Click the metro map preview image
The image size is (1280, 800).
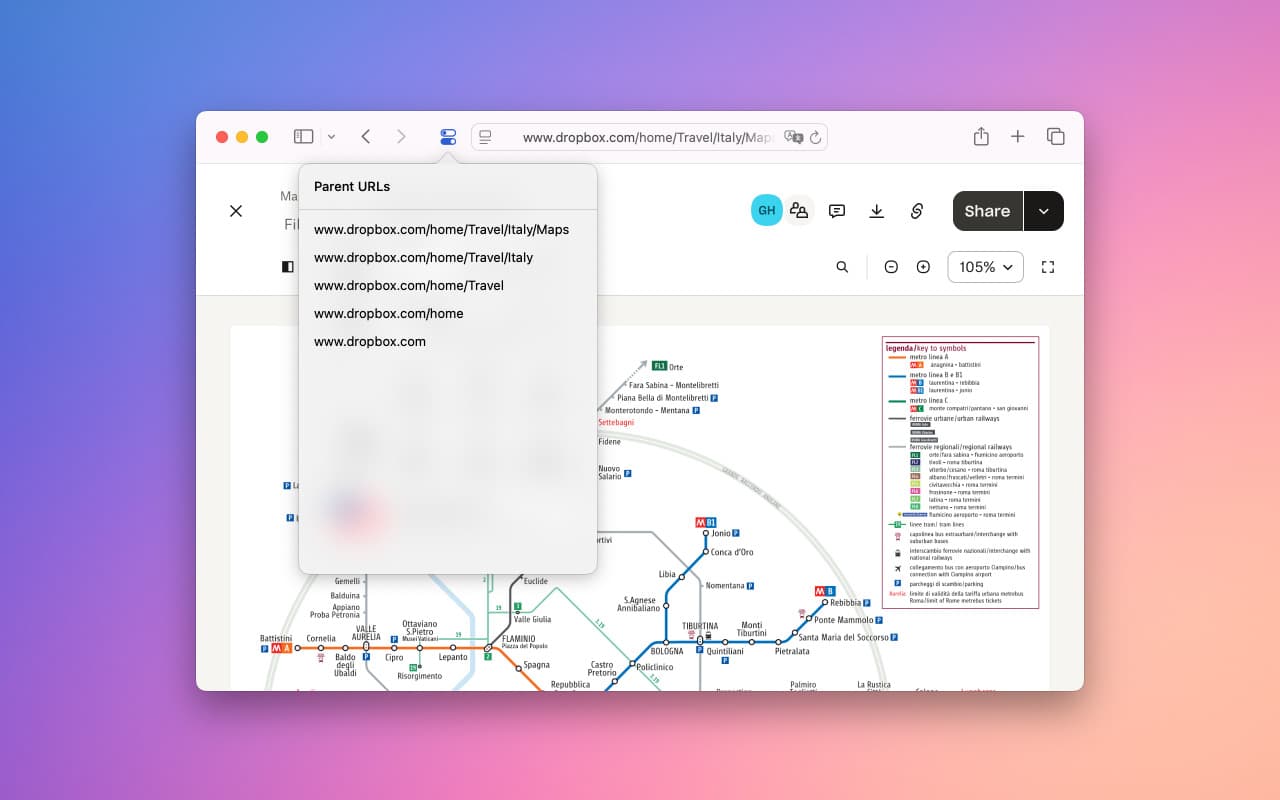pyautogui.click(x=640, y=508)
